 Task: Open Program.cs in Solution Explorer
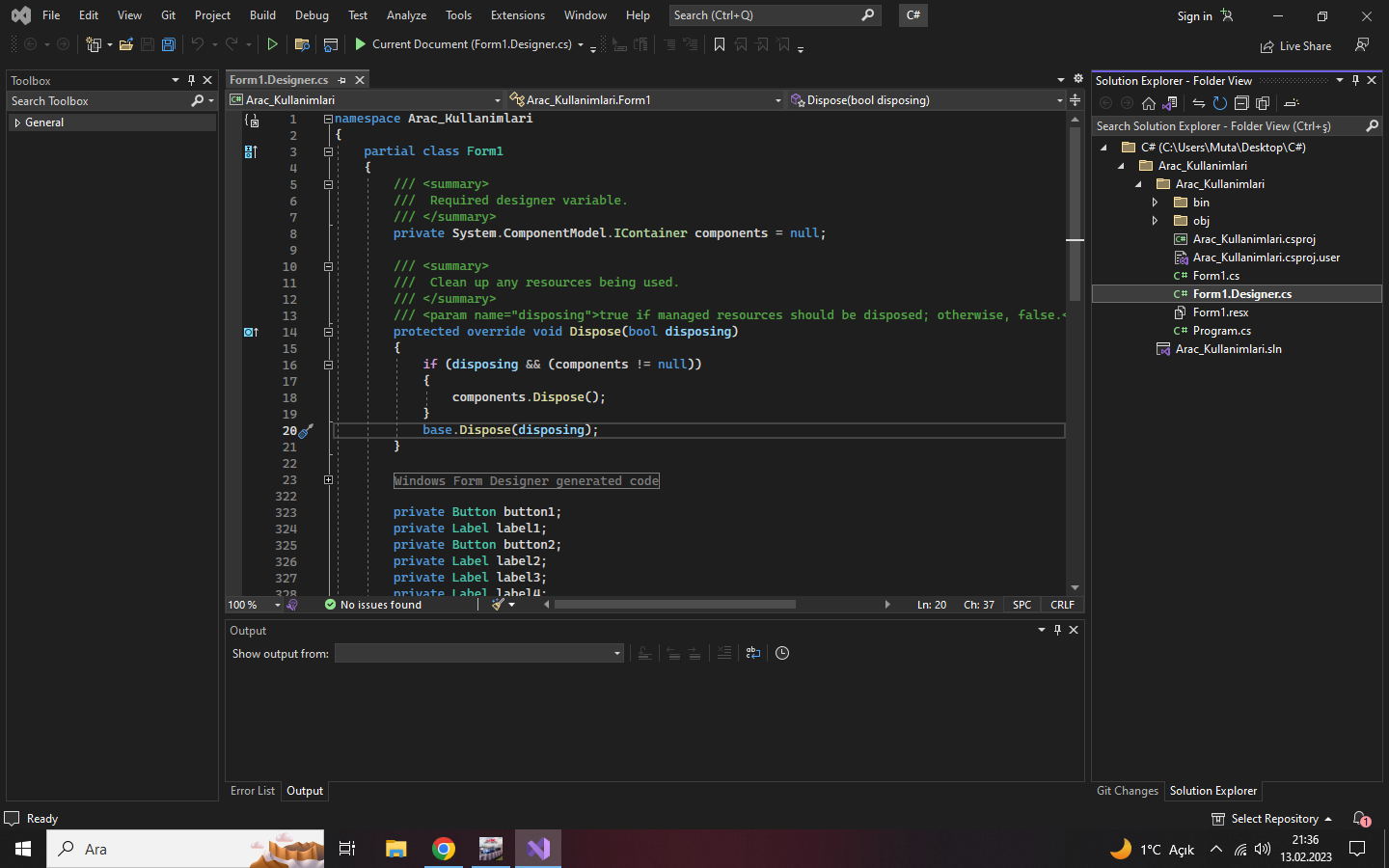coord(1221,331)
